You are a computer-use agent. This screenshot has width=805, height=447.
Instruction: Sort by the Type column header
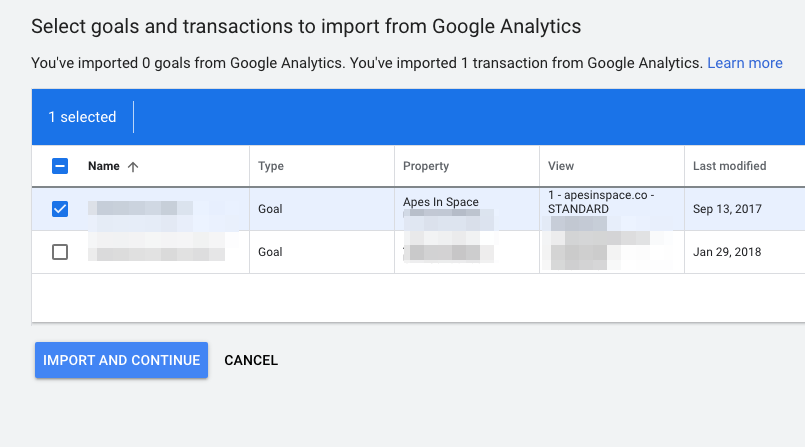click(271, 166)
